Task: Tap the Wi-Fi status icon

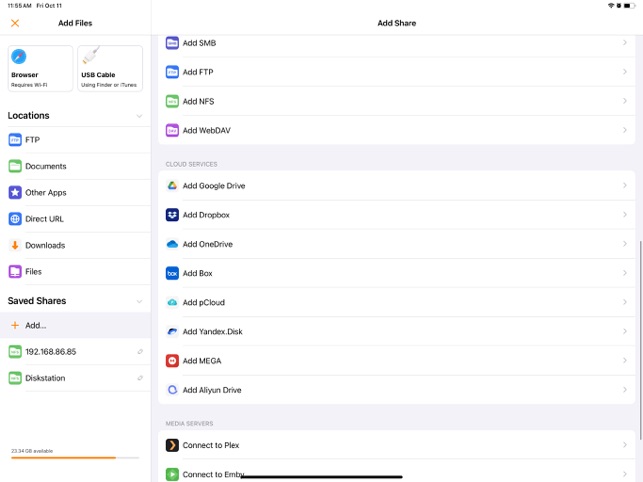Action: click(611, 5)
